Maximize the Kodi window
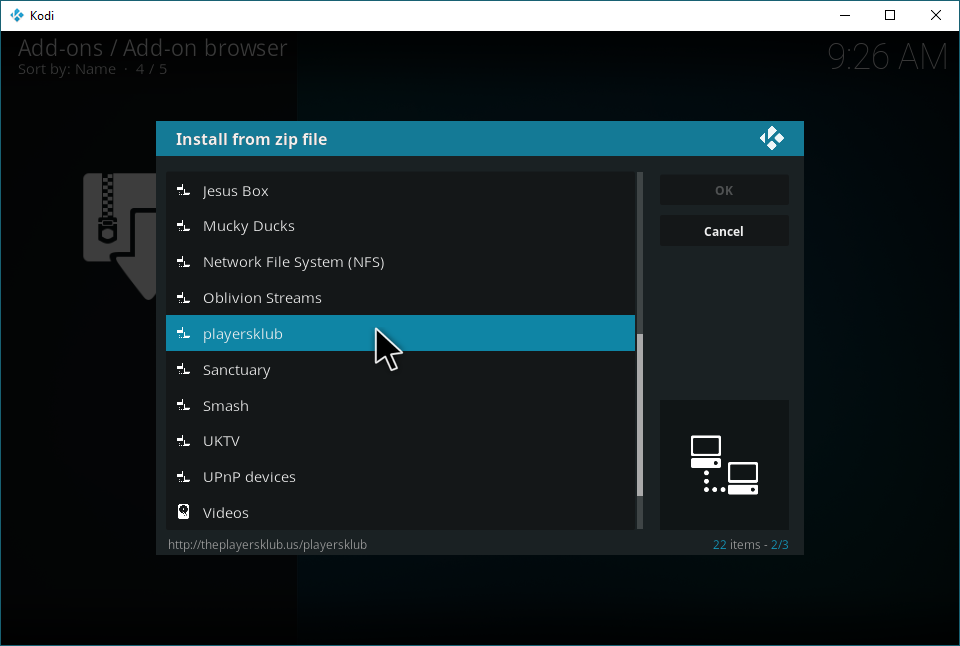 [x=890, y=15]
